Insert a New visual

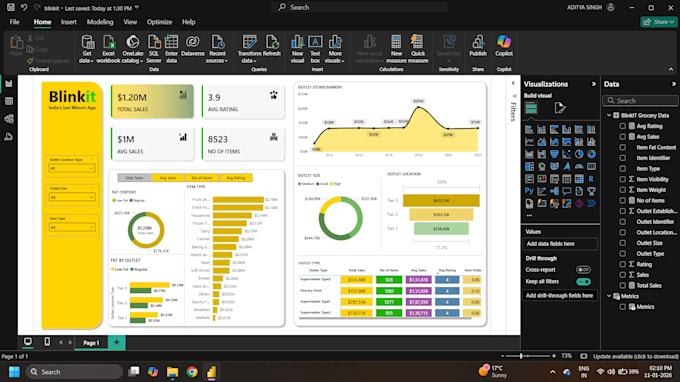pyautogui.click(x=297, y=49)
